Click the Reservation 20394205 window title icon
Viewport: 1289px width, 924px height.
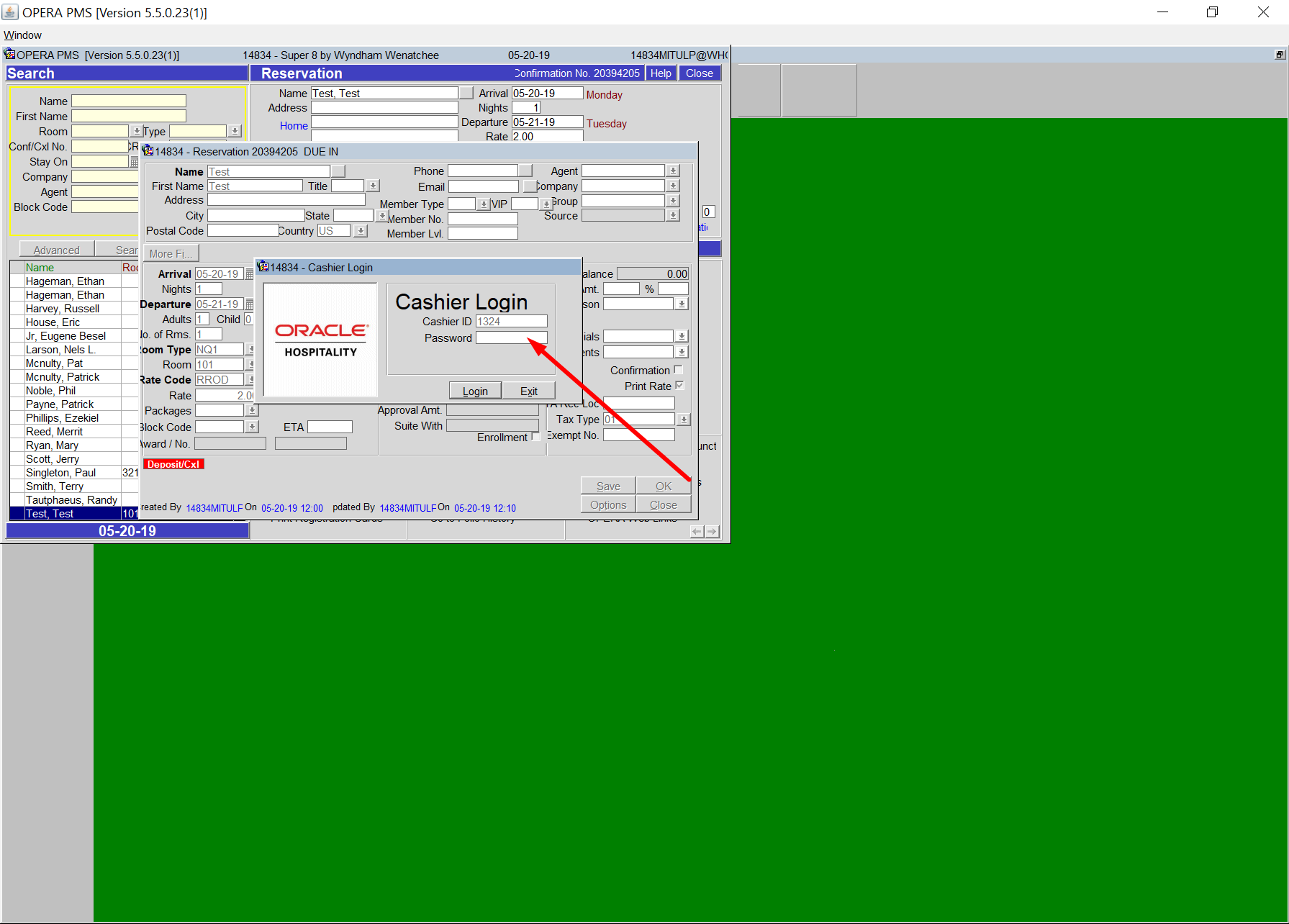pos(148,151)
